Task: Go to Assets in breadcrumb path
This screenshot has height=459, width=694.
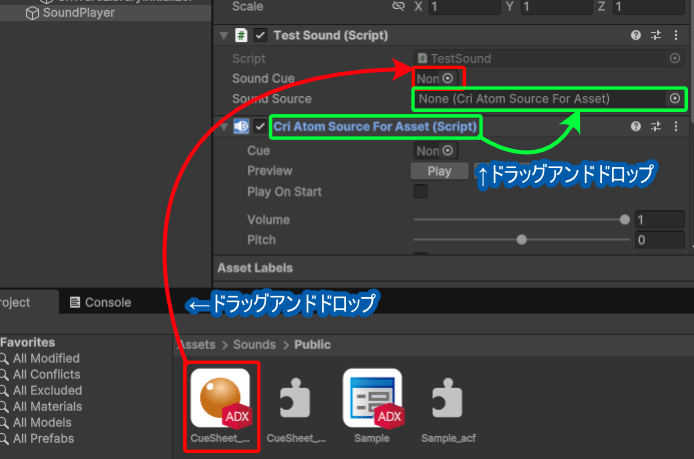Action: coord(197,345)
